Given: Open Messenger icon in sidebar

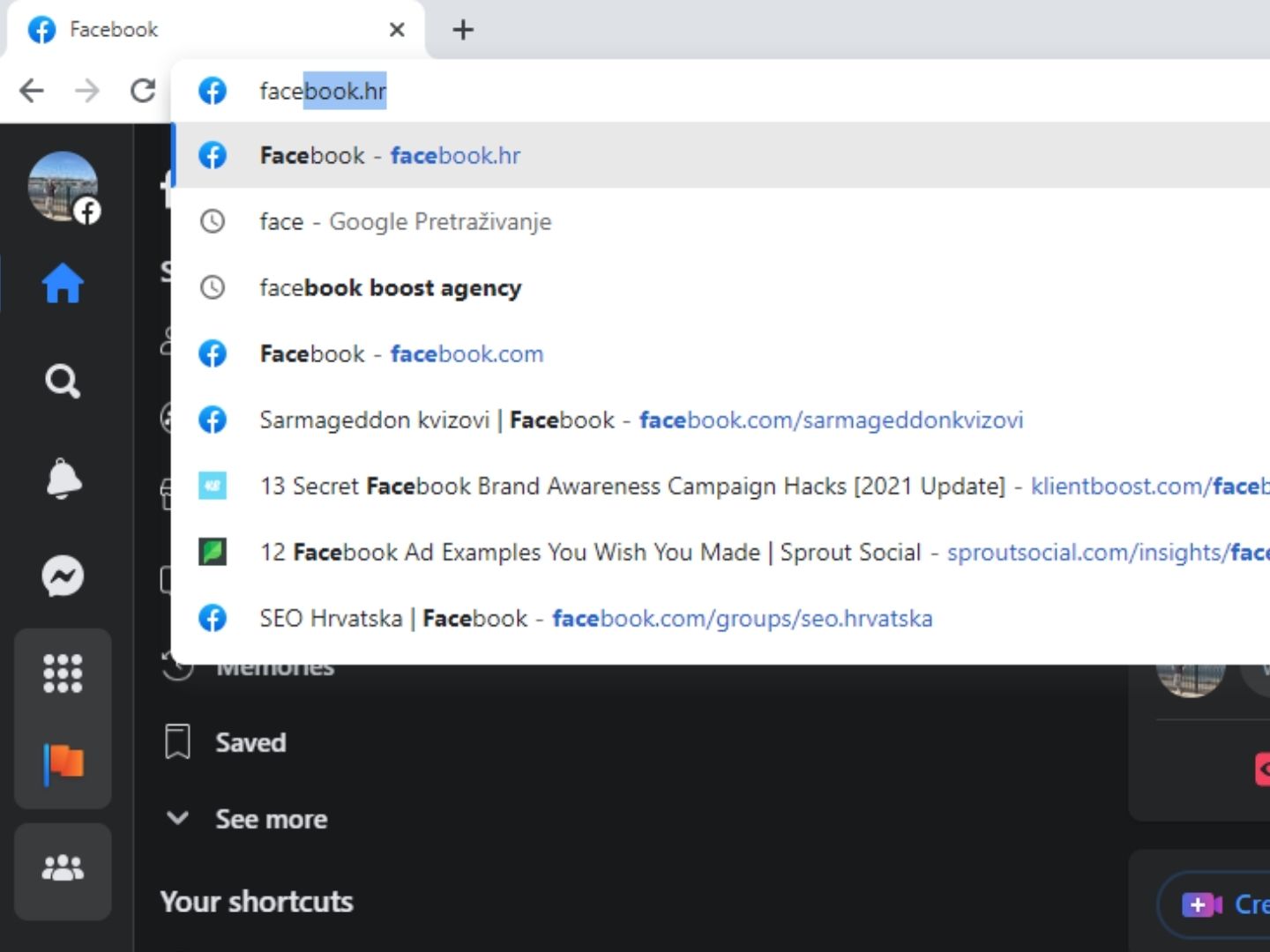Looking at the screenshot, I should pos(63,576).
